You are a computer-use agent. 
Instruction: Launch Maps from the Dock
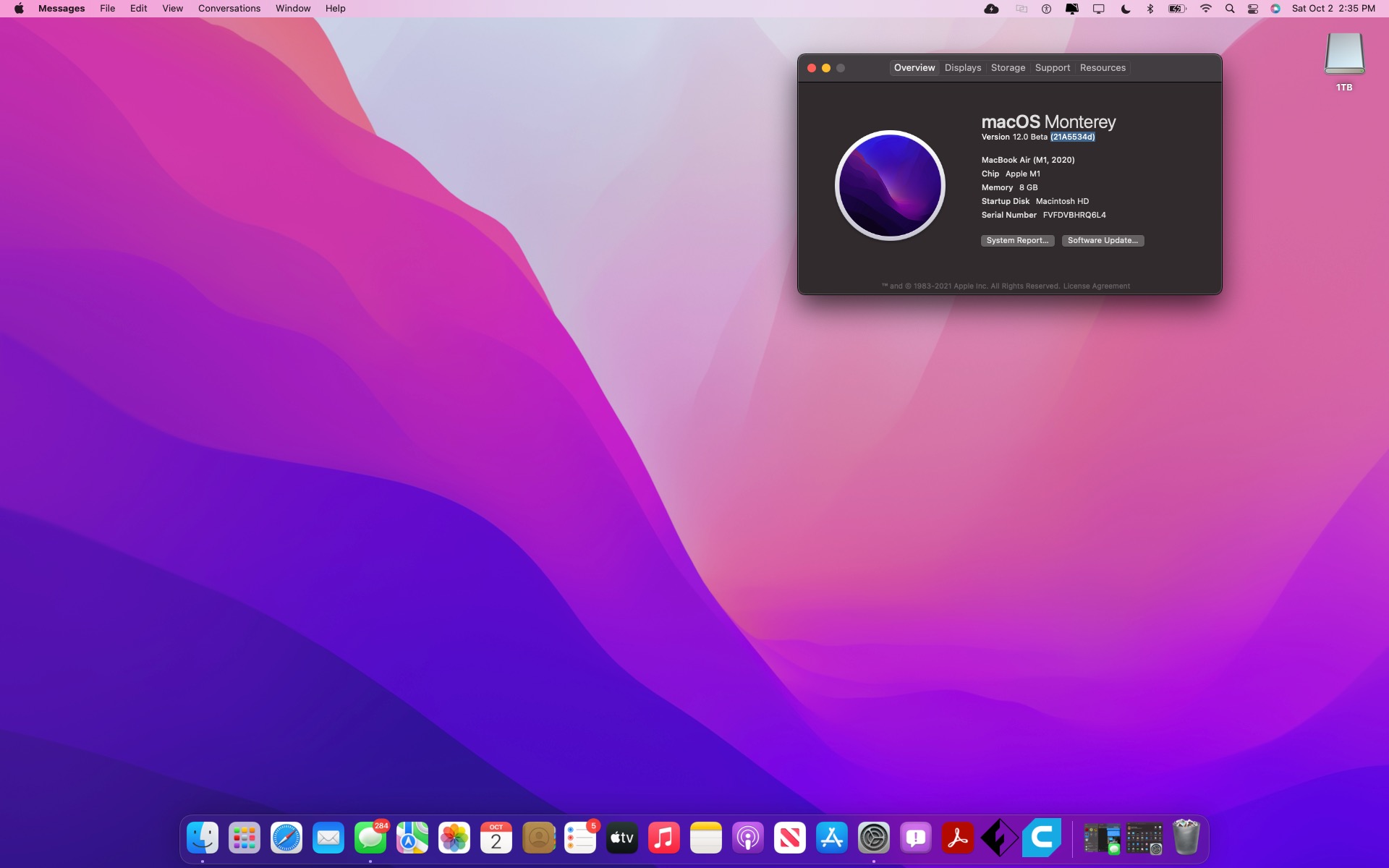[x=412, y=838]
